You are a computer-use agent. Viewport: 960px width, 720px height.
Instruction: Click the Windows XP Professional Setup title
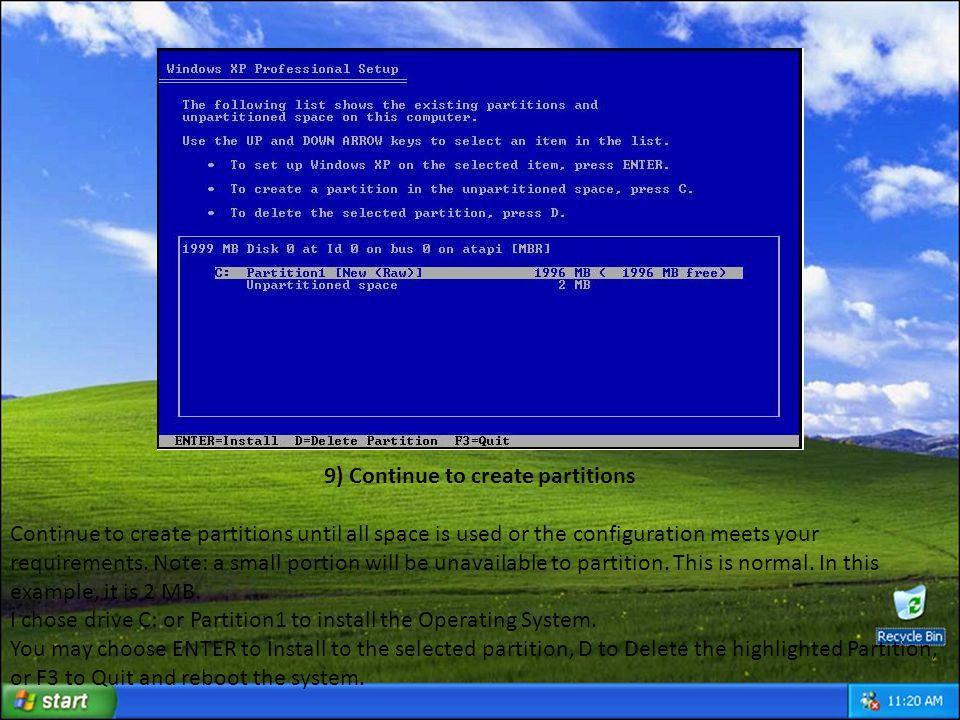[x=282, y=69]
